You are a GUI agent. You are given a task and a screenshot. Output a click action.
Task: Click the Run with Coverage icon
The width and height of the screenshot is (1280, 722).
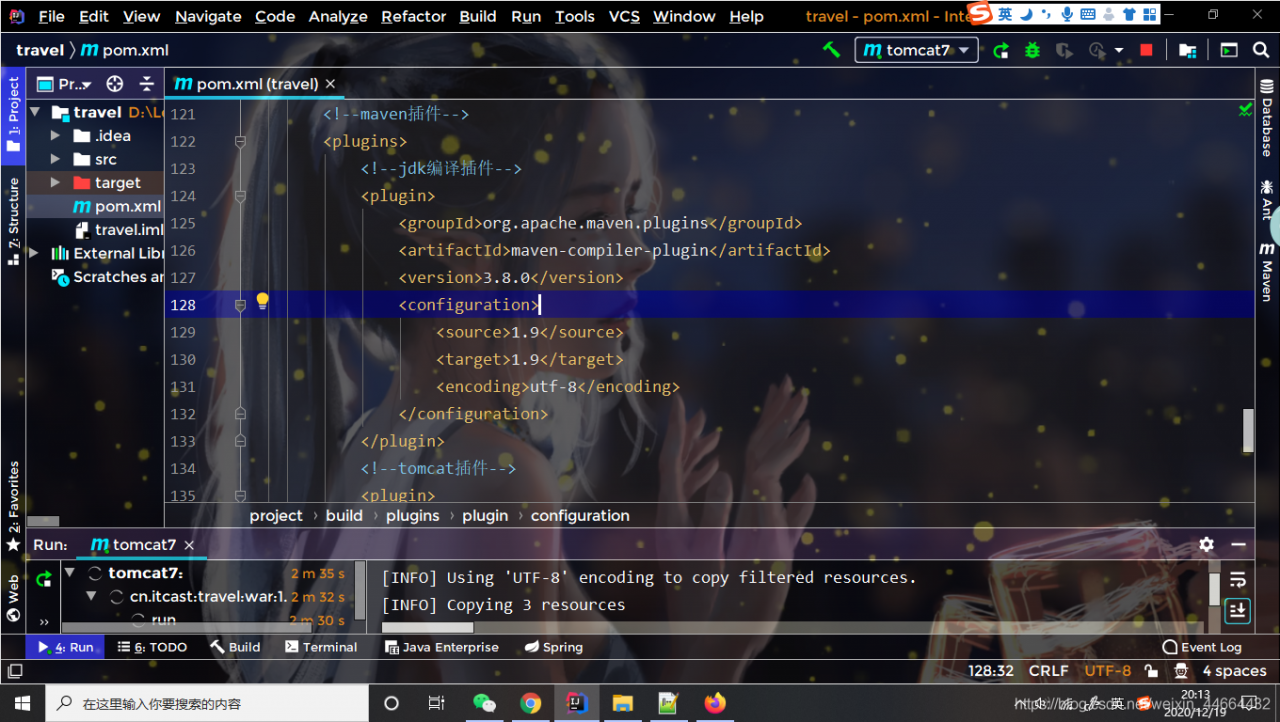coord(1064,50)
